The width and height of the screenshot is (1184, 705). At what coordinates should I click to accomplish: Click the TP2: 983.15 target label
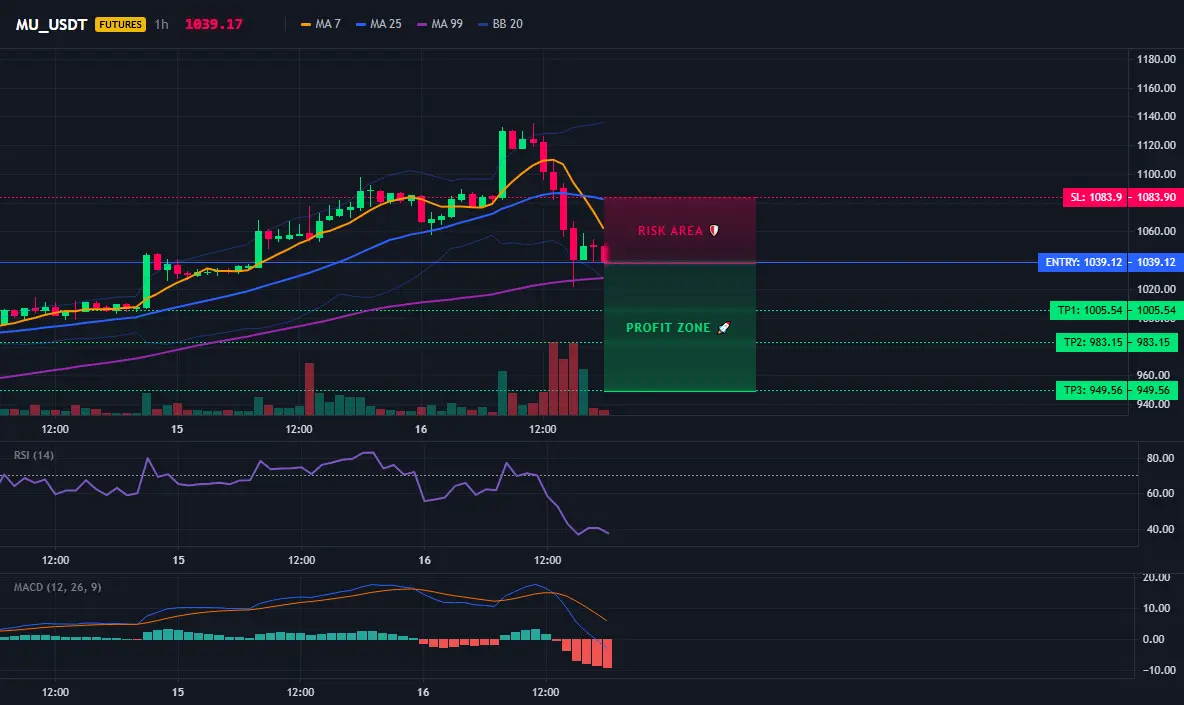[1092, 342]
